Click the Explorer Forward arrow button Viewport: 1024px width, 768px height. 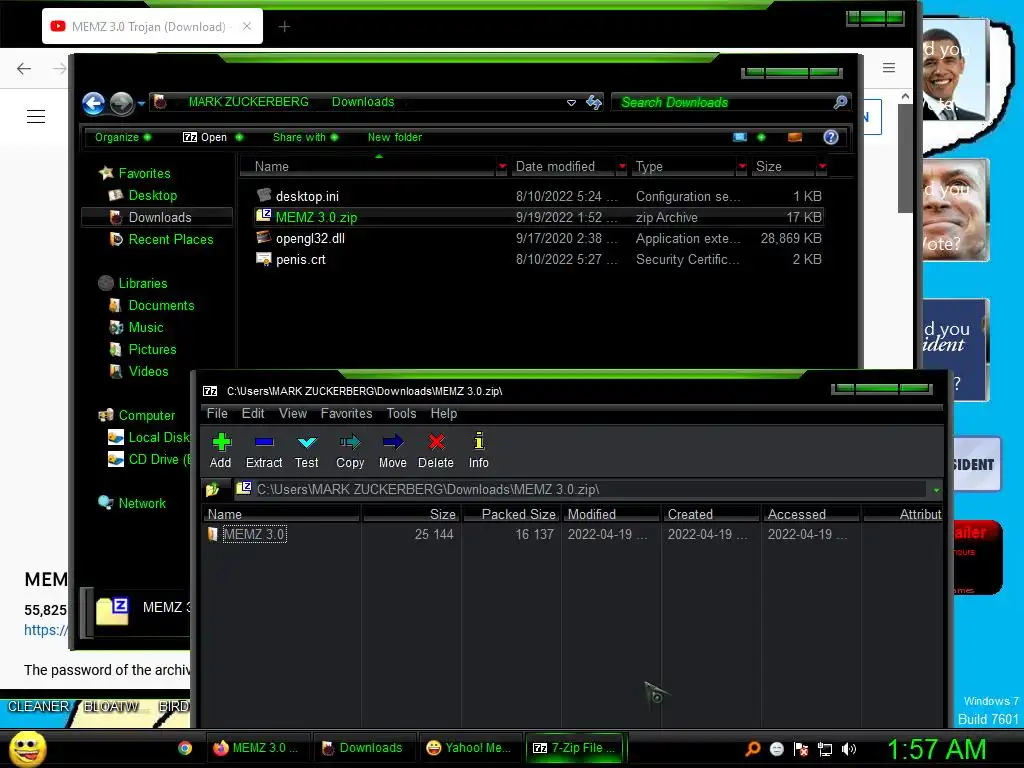121,103
